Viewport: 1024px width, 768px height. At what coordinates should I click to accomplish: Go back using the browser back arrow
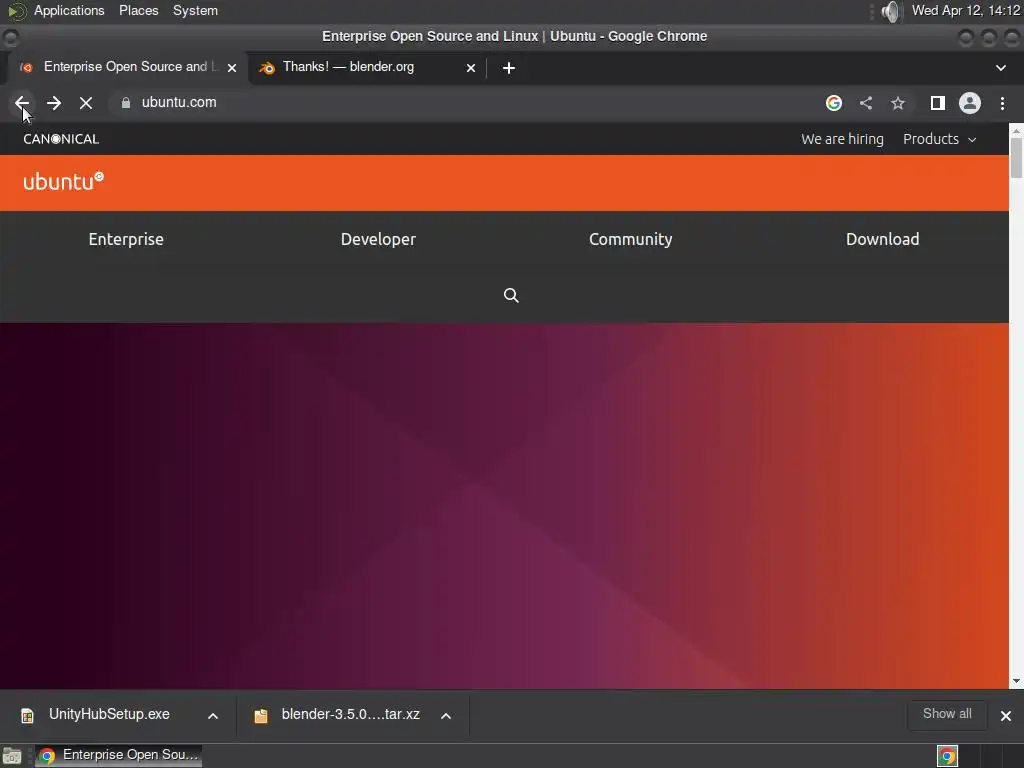(x=22, y=103)
